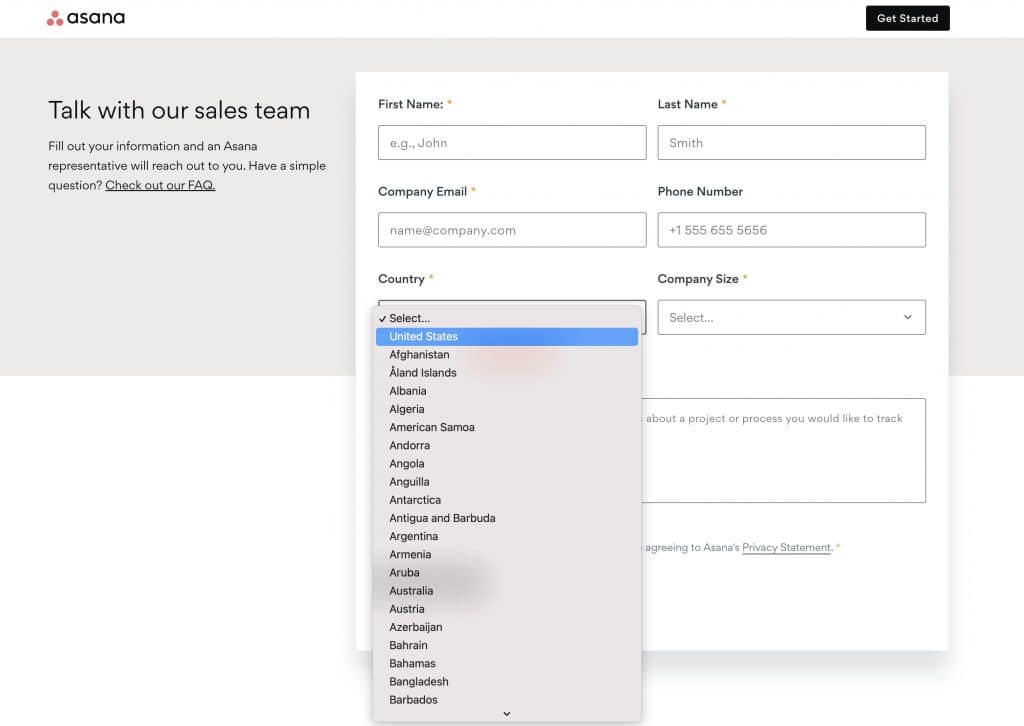Choose Bahamas country option
The image size is (1024, 726).
coord(507,663)
